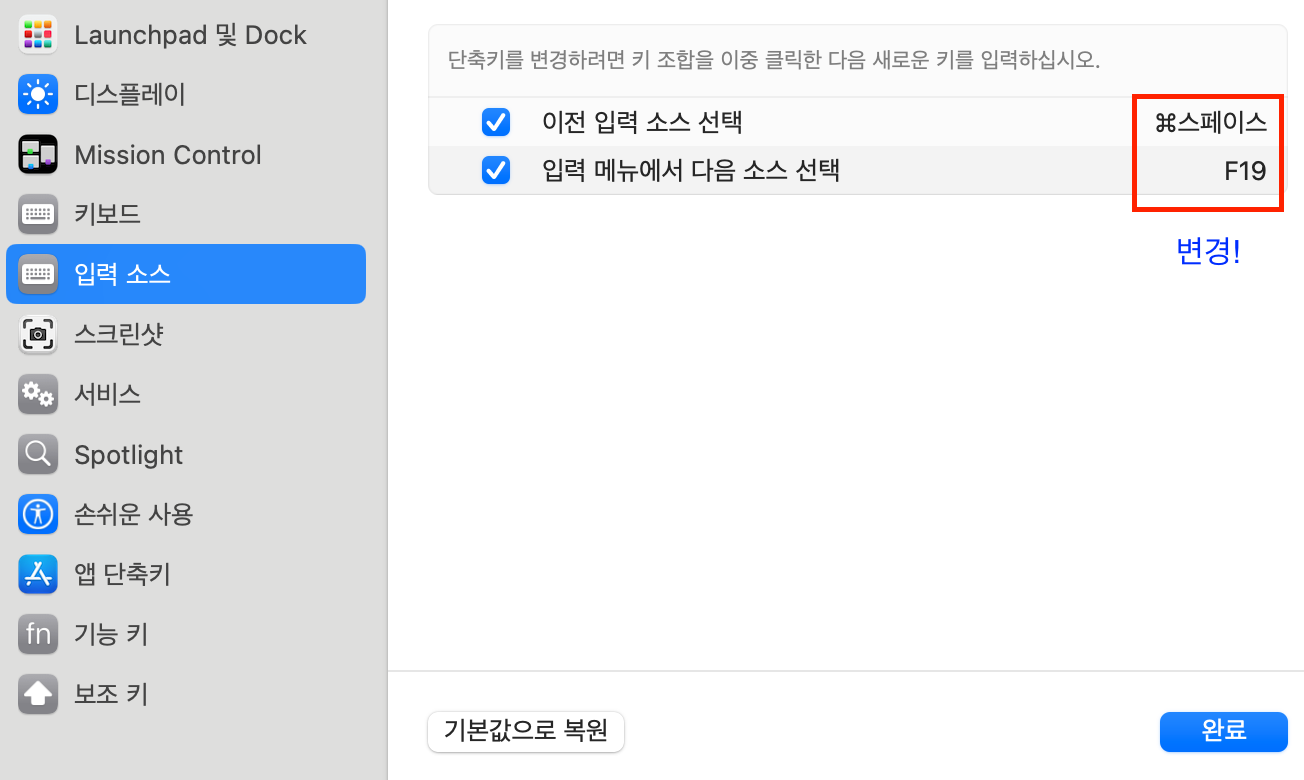Click the Spotlight magnifier icon
This screenshot has height=780, width=1304.
pyautogui.click(x=38, y=455)
